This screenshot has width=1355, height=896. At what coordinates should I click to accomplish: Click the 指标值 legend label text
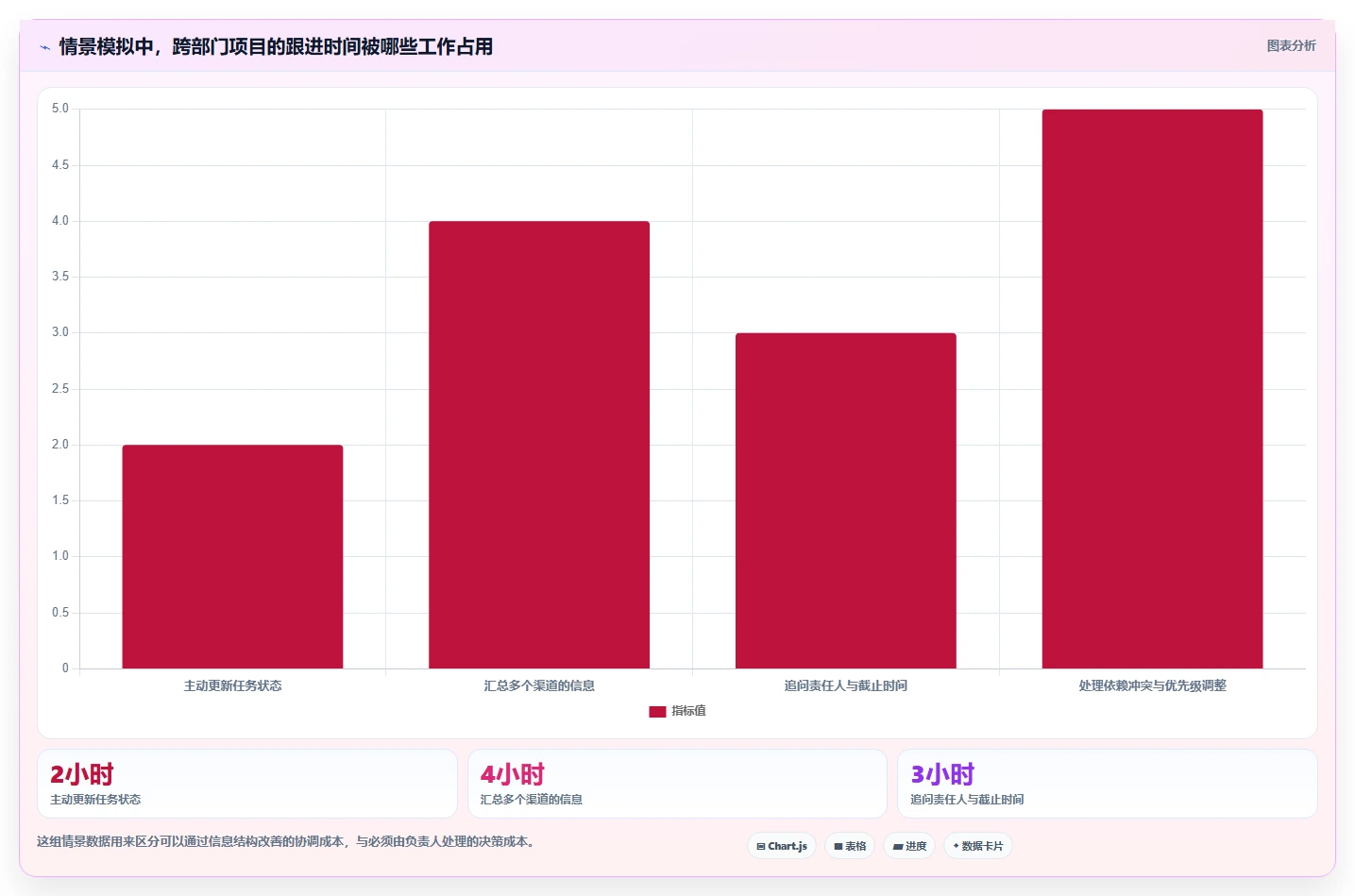688,711
